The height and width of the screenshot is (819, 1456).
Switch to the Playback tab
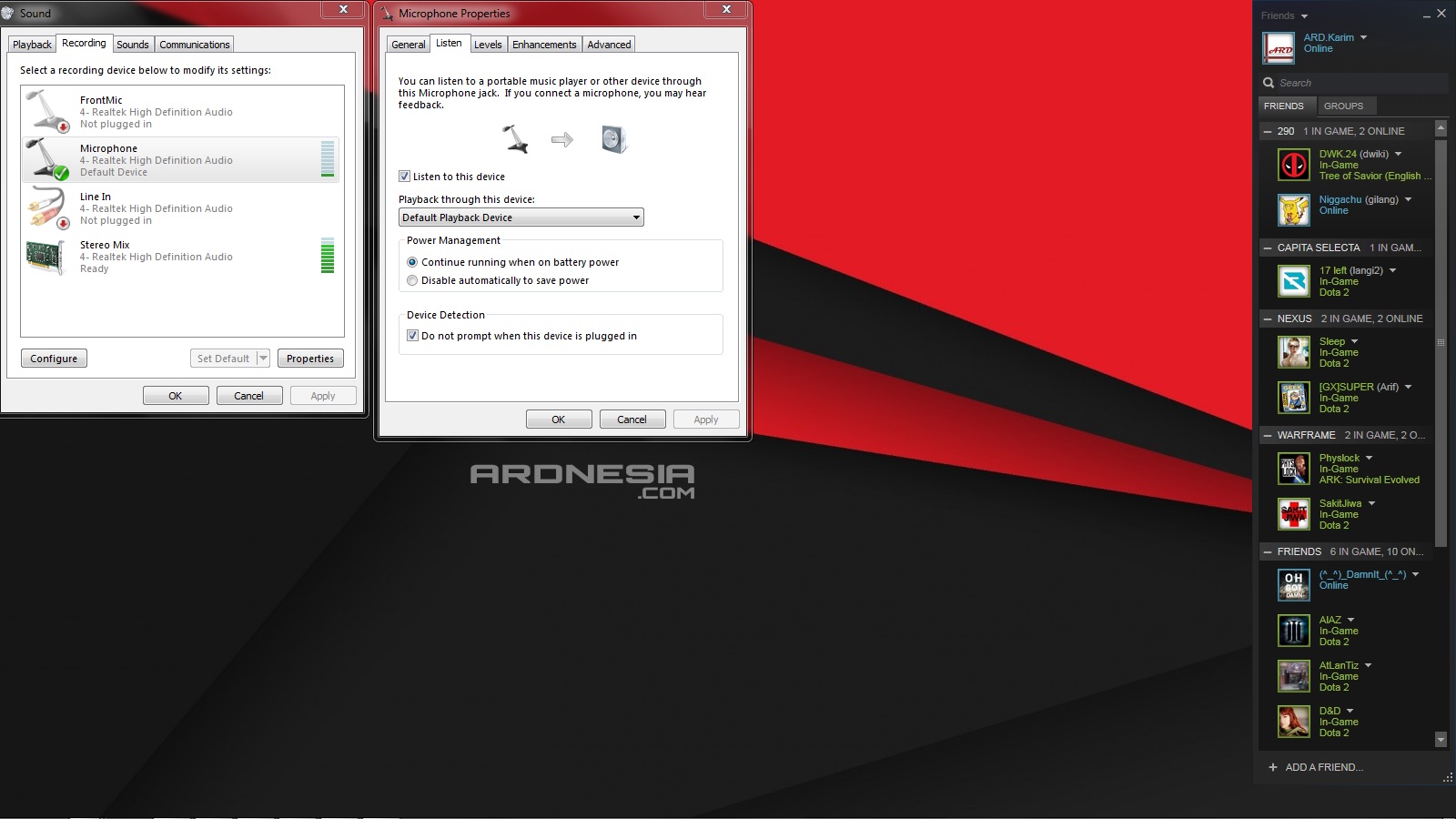click(x=32, y=45)
